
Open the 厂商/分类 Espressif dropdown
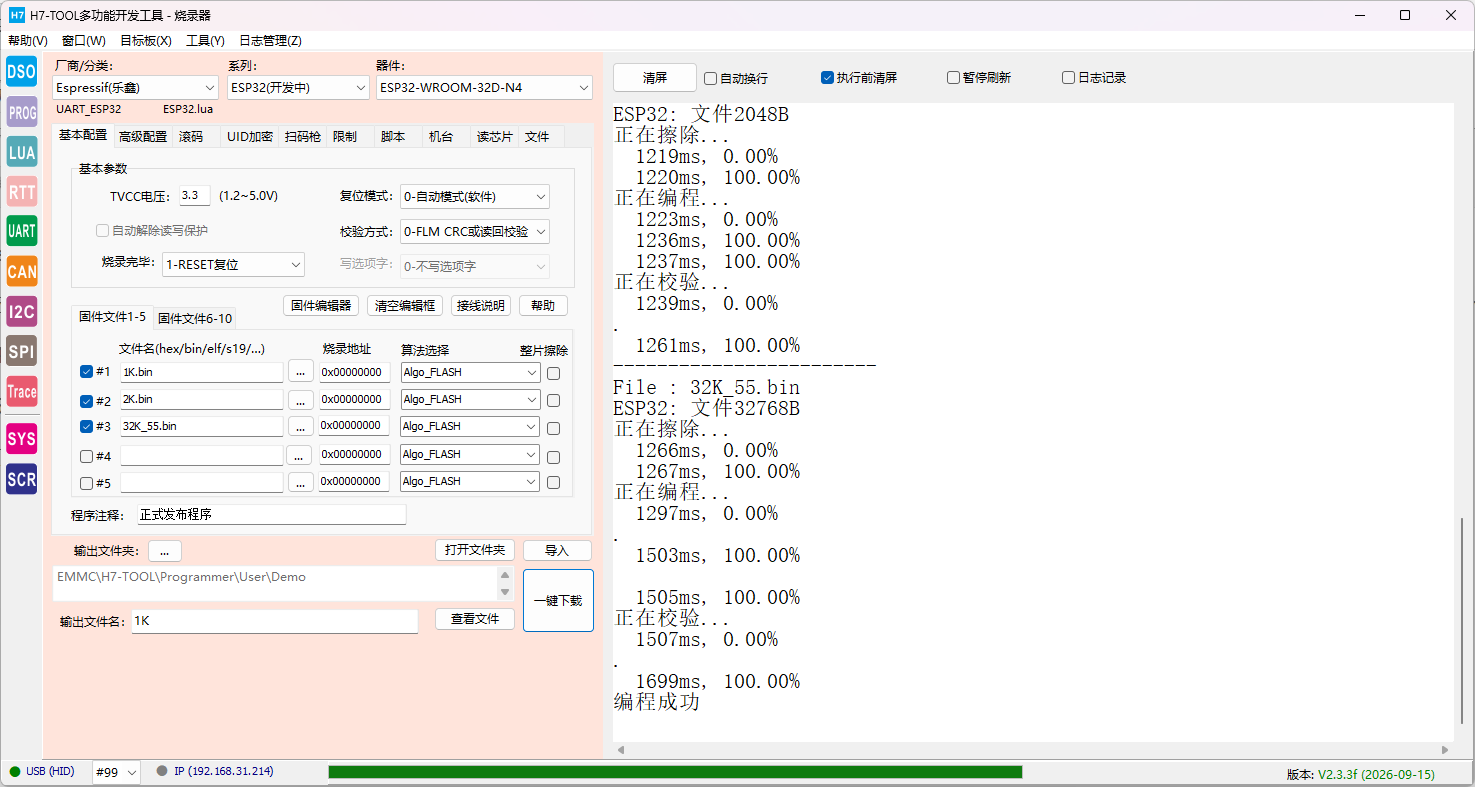click(135, 88)
